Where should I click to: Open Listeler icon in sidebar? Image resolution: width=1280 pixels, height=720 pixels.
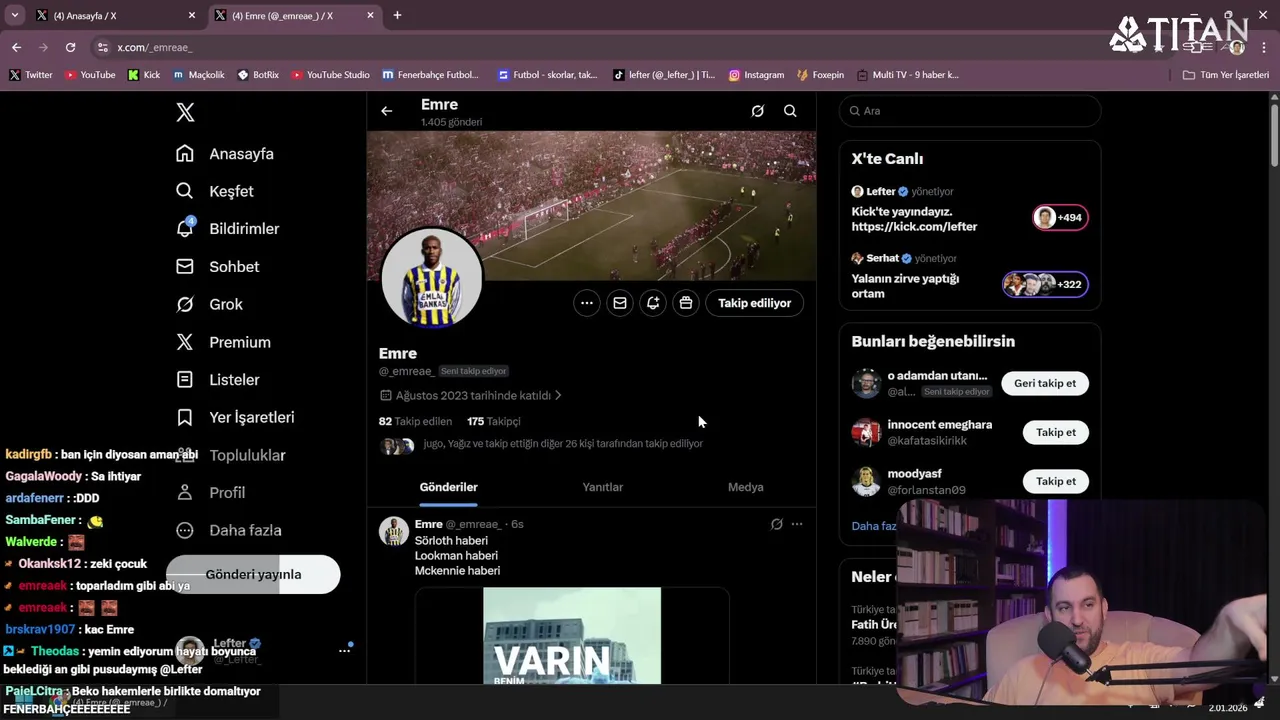click(x=185, y=380)
